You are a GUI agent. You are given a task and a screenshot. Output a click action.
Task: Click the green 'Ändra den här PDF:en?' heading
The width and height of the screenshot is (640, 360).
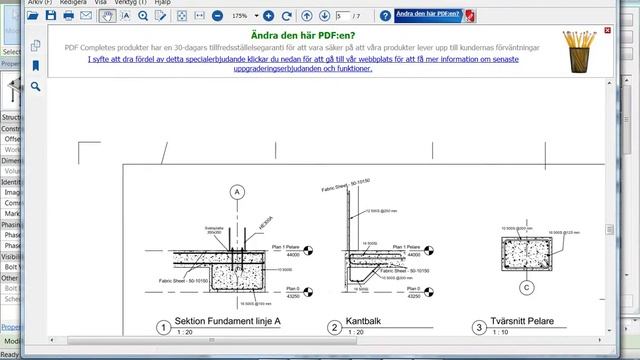[x=303, y=36]
